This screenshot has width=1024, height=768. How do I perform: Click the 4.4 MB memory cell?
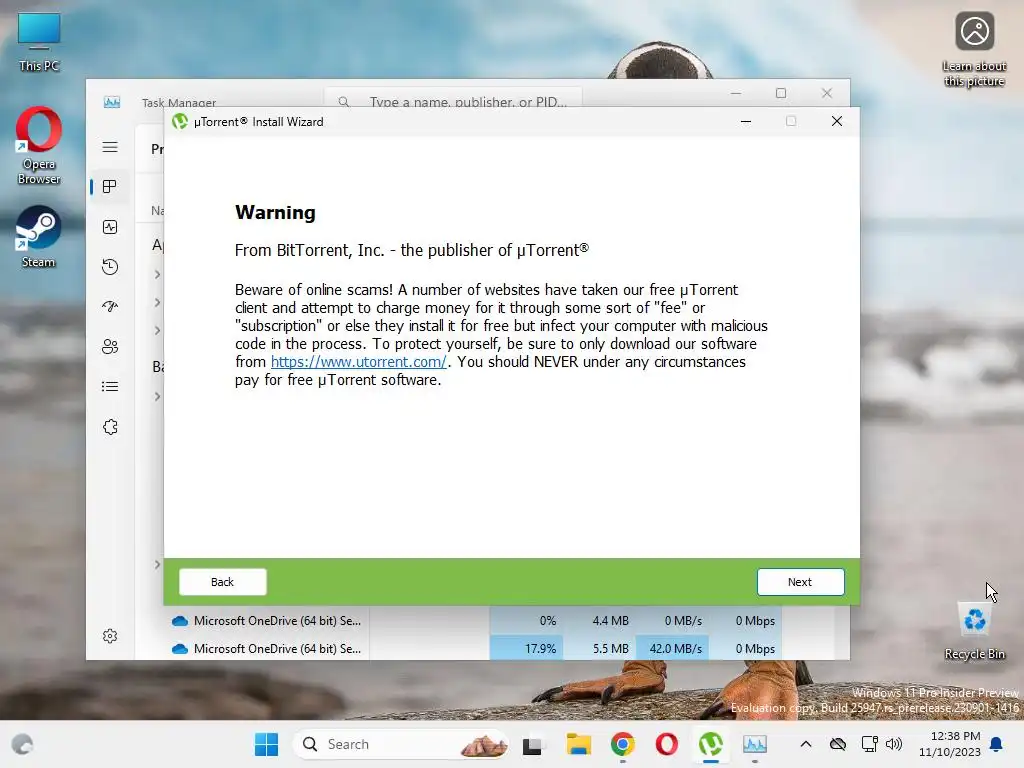(x=600, y=620)
